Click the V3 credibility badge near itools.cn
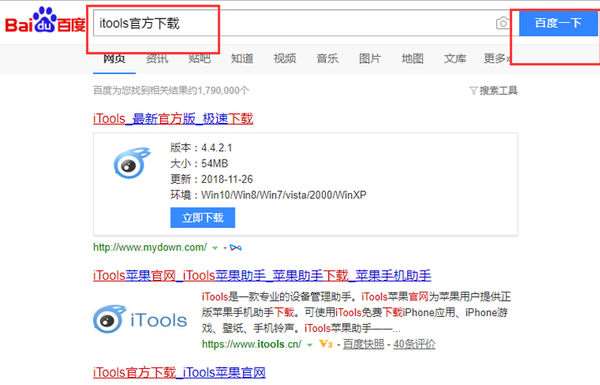 coord(326,344)
